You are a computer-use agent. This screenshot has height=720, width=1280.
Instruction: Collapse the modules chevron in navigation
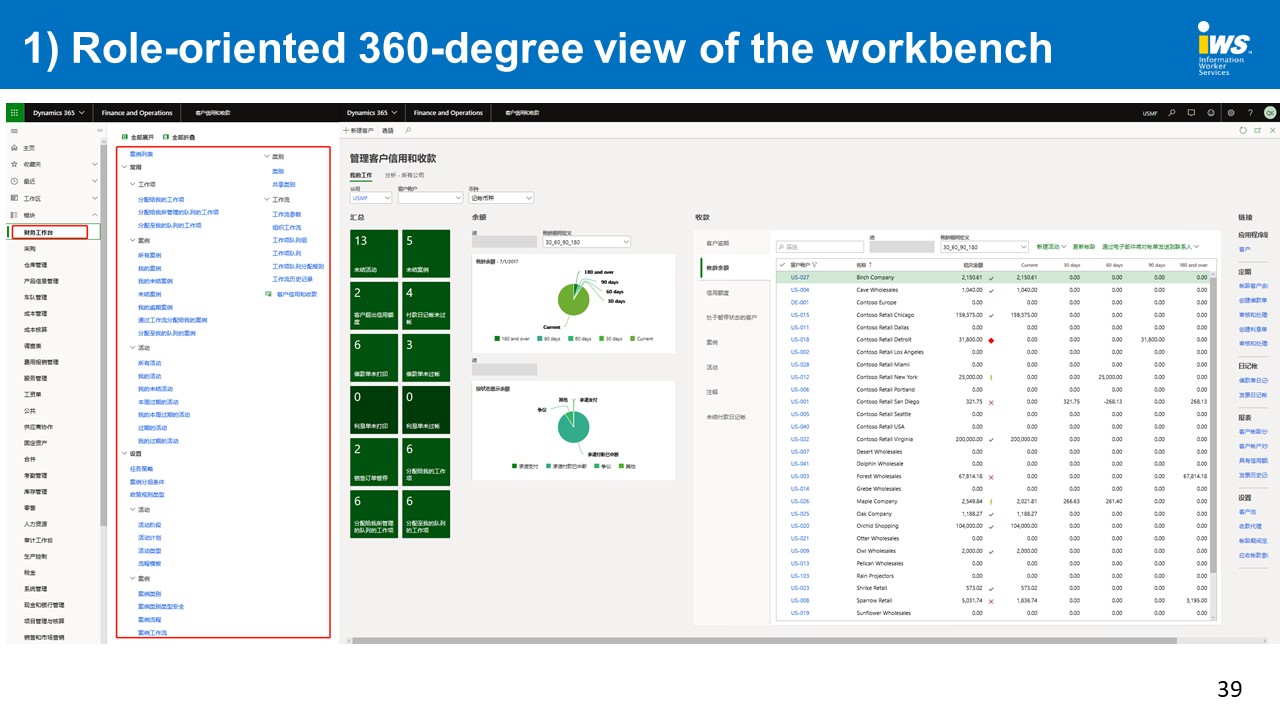[x=95, y=215]
